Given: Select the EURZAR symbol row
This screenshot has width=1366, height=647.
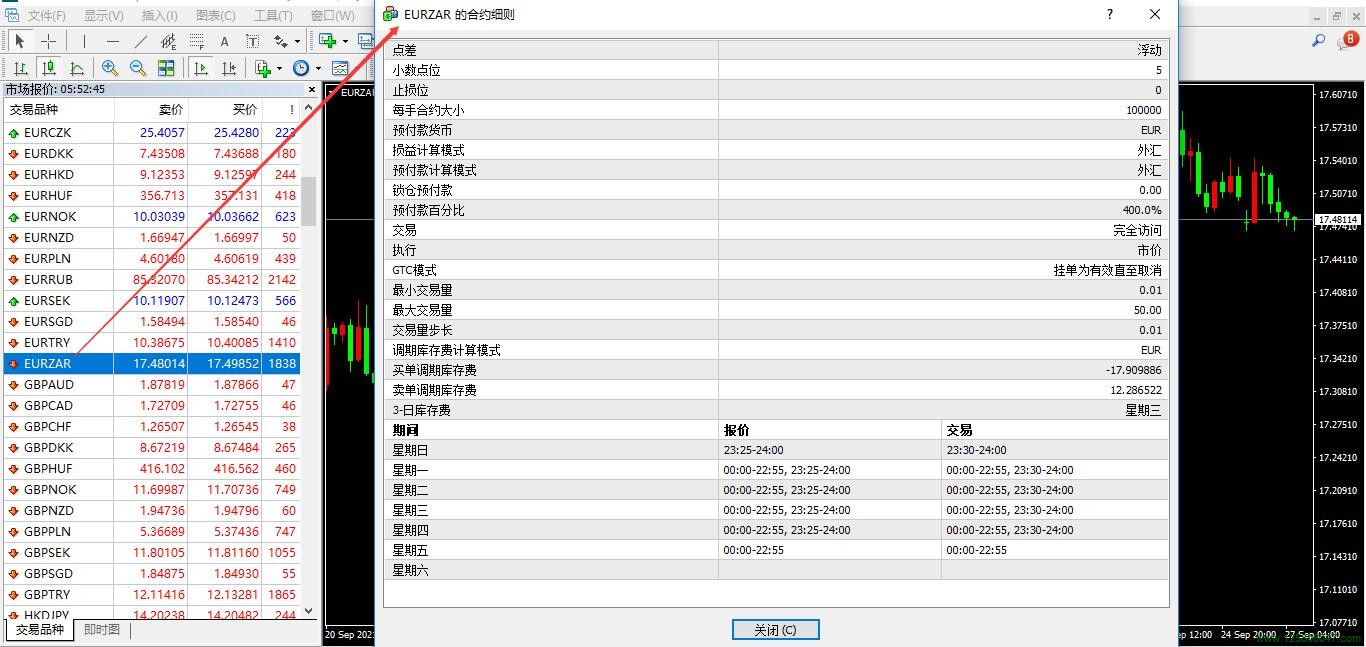Looking at the screenshot, I should 151,363.
